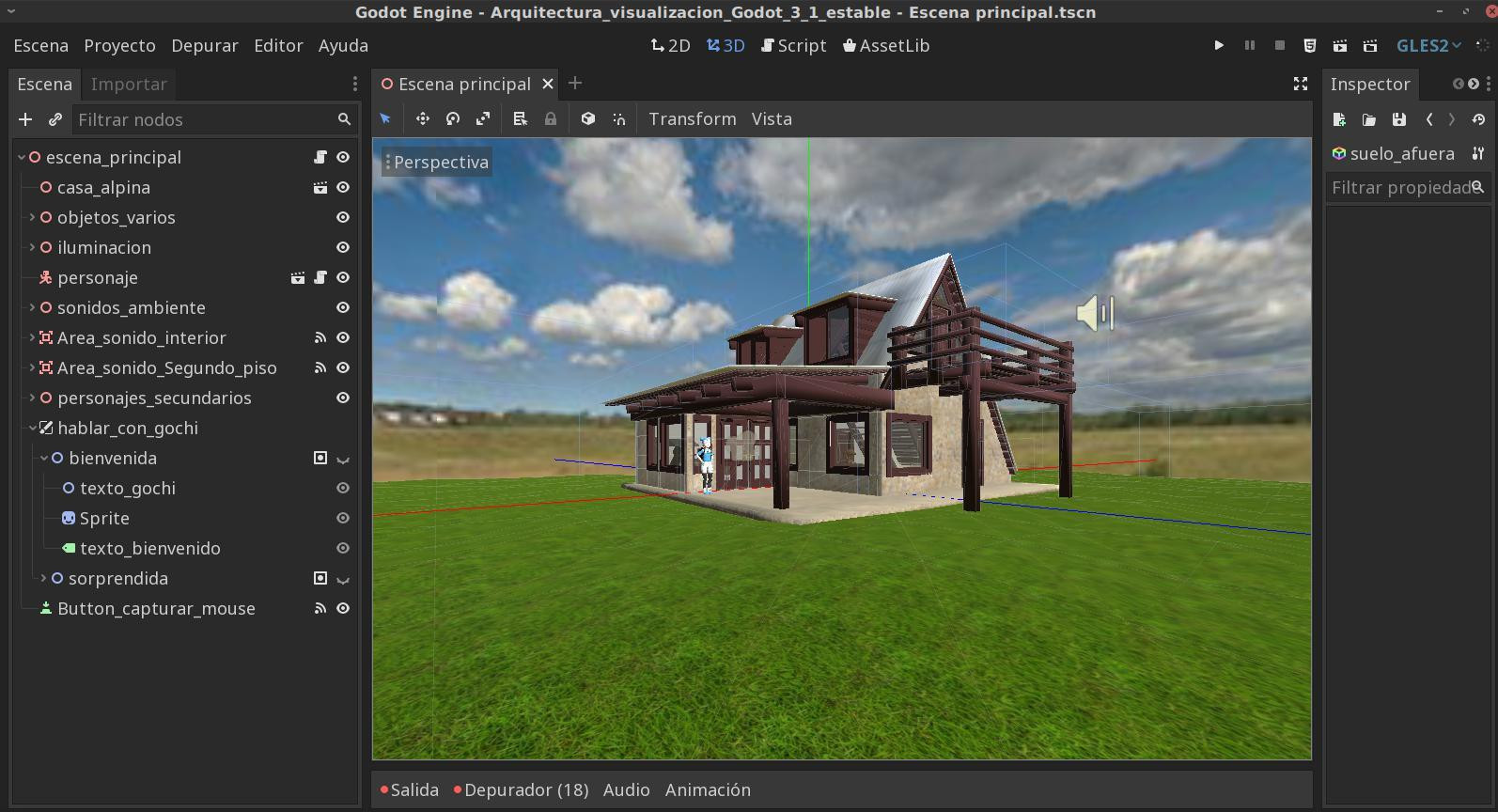Hide the casa_alpina node

343,187
